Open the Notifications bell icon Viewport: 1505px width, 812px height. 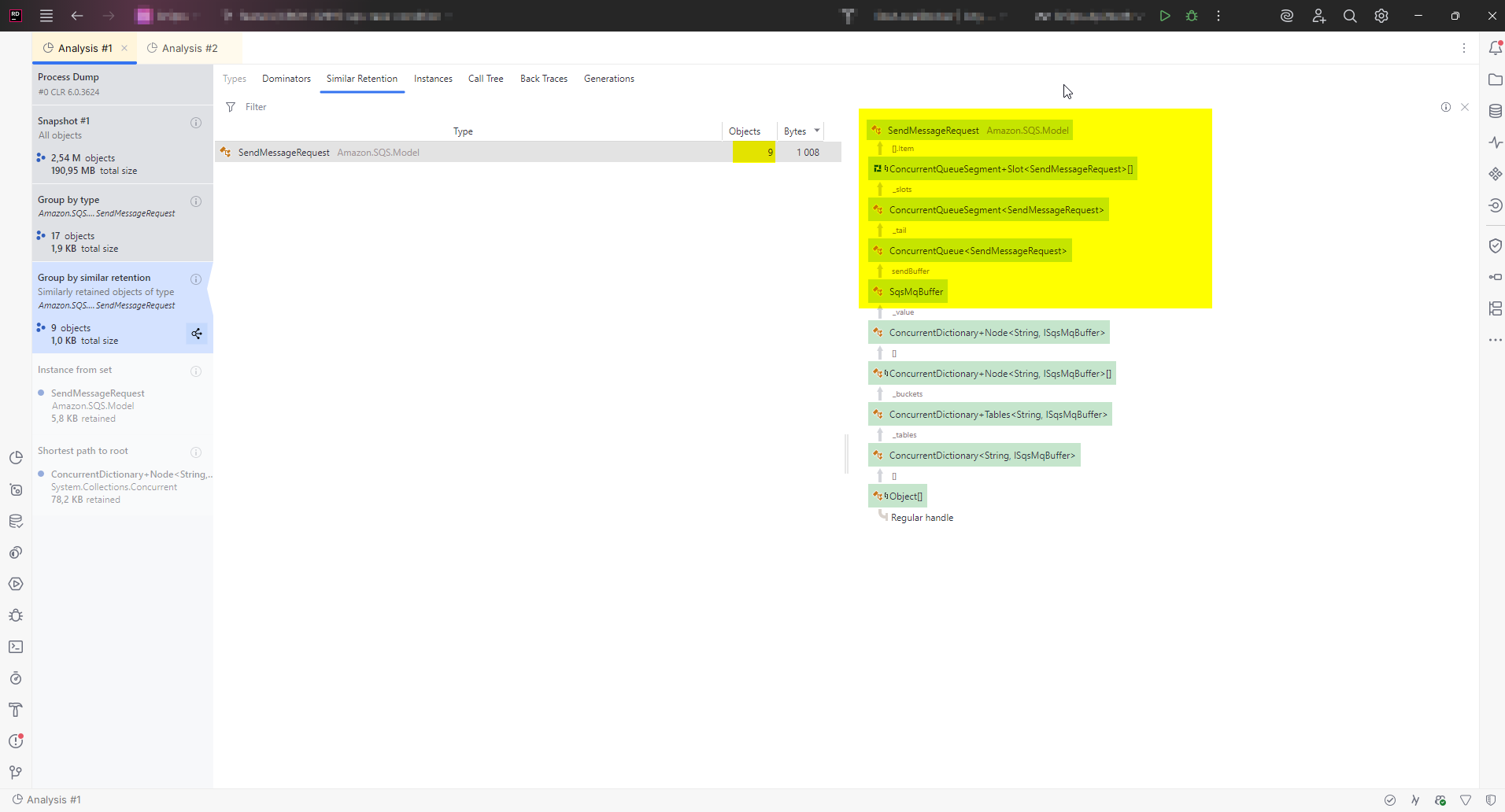point(1495,48)
